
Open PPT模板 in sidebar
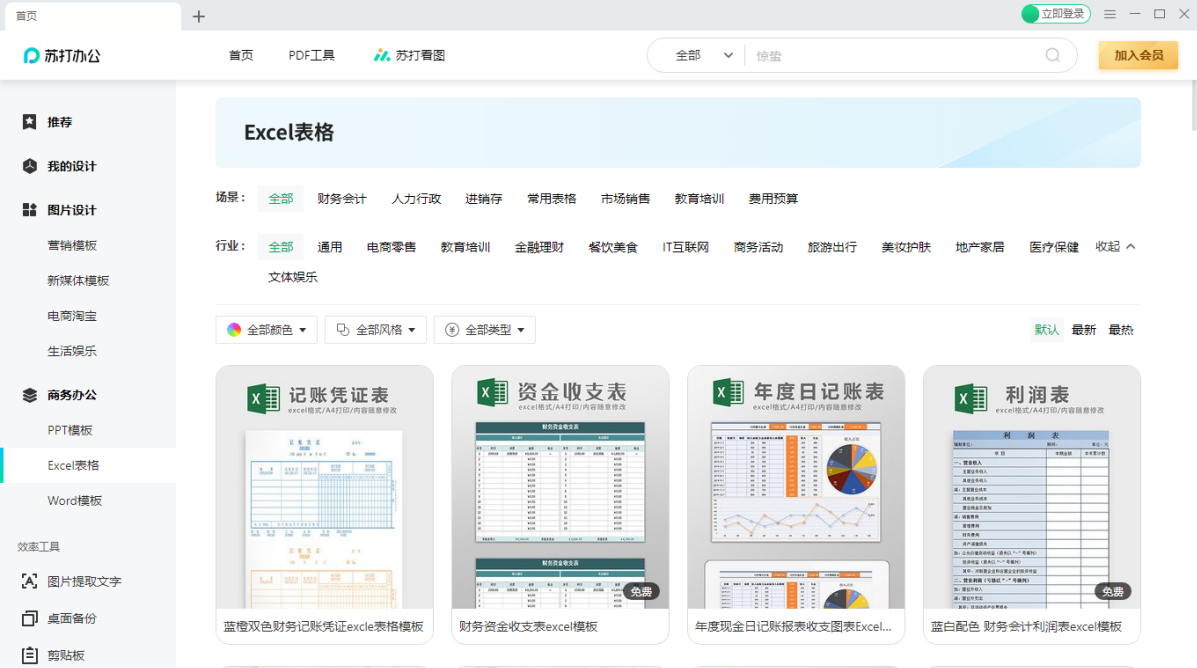click(69, 431)
